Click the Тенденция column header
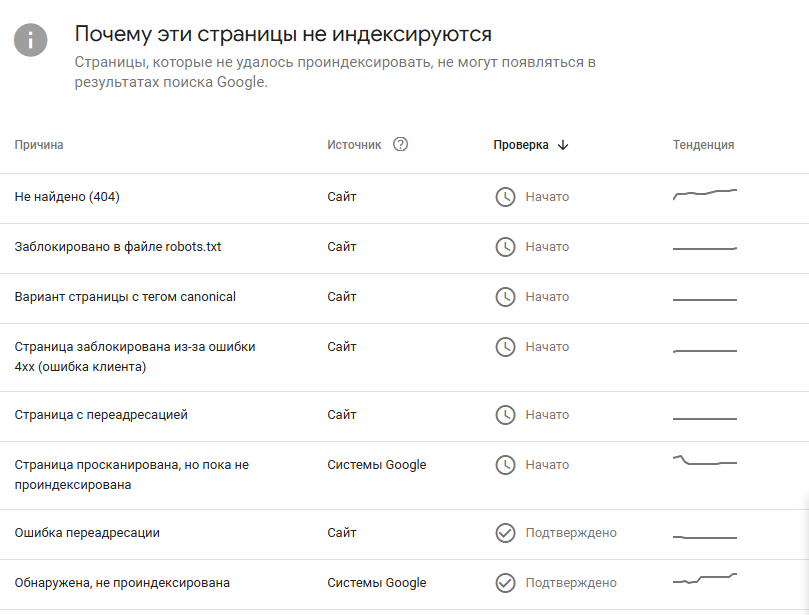Viewport: 809px width, 615px height. click(x=703, y=145)
